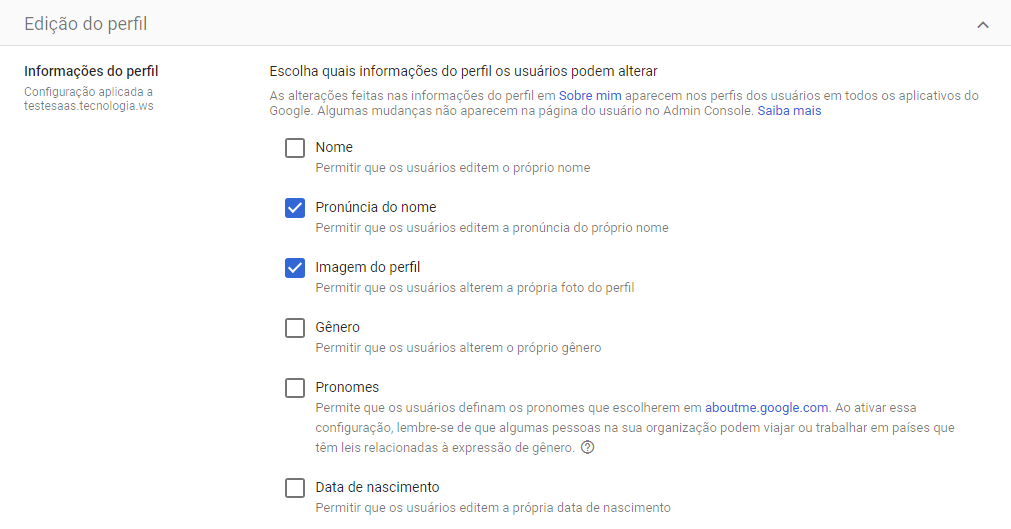Screen dimensions: 1011x529
Task: Enable the Pronomes checkbox
Action: click(295, 388)
